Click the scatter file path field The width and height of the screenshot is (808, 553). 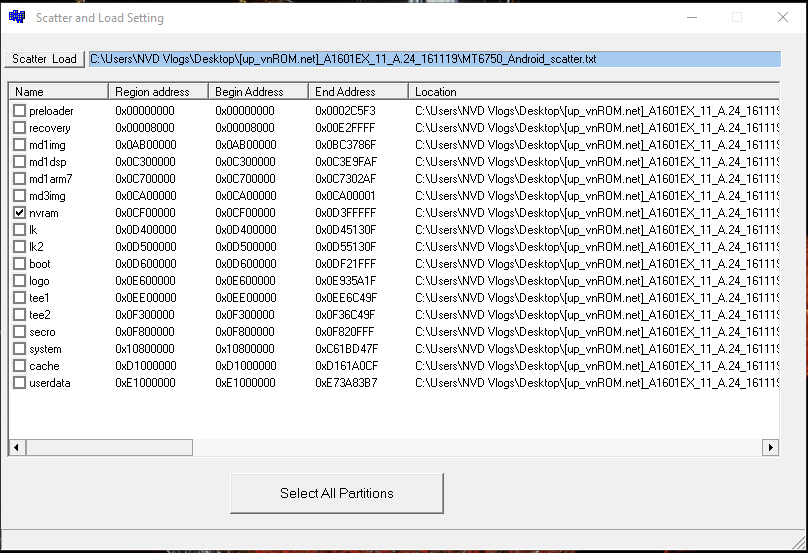point(432,59)
